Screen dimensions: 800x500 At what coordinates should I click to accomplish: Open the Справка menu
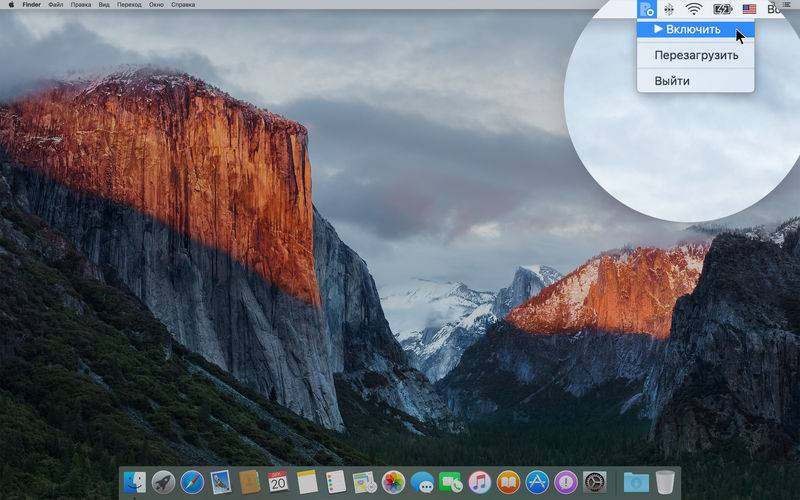[183, 5]
